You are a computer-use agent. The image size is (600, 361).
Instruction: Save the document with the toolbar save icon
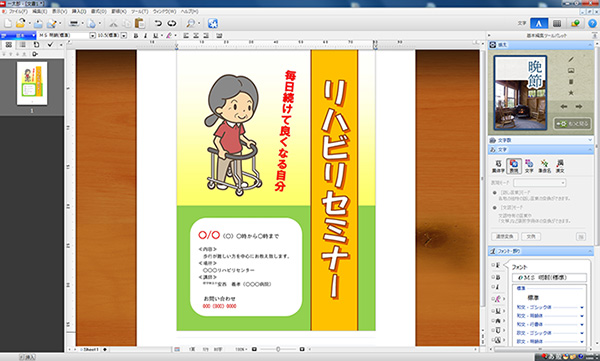point(38,23)
